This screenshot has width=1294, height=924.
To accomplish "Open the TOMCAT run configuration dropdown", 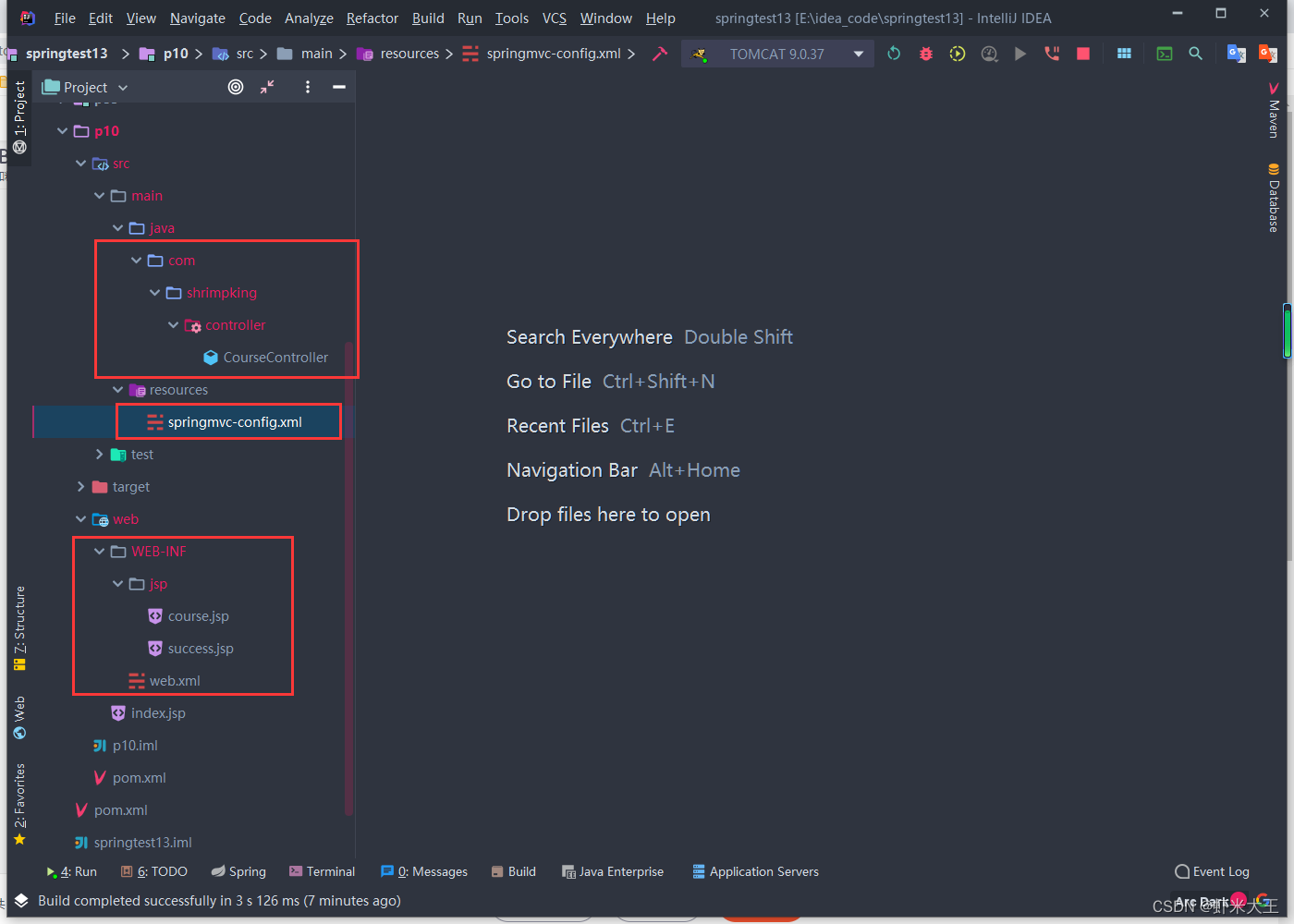I will pos(858,53).
